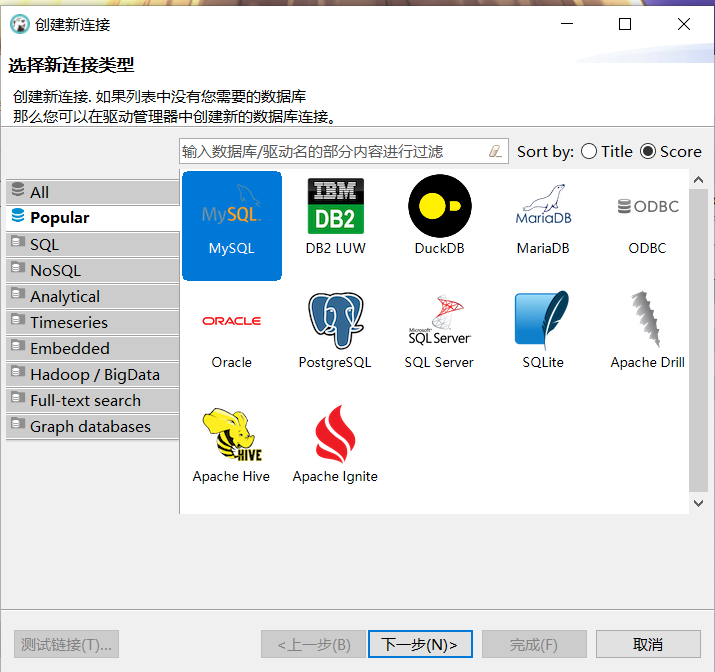The width and height of the screenshot is (715, 672).
Task: Pick the DuckDB database icon
Action: coord(440,216)
